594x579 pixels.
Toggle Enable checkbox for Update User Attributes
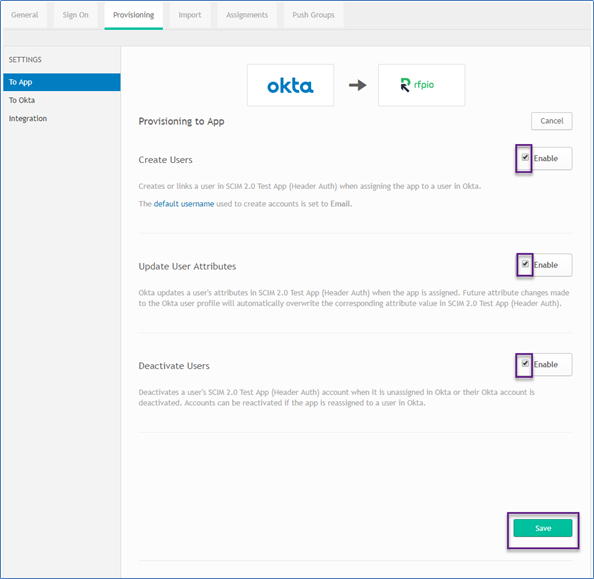[525, 264]
